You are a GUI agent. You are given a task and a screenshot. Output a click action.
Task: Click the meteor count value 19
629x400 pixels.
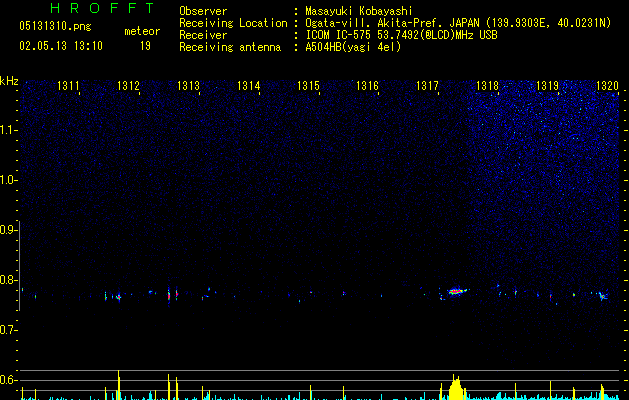[145, 46]
